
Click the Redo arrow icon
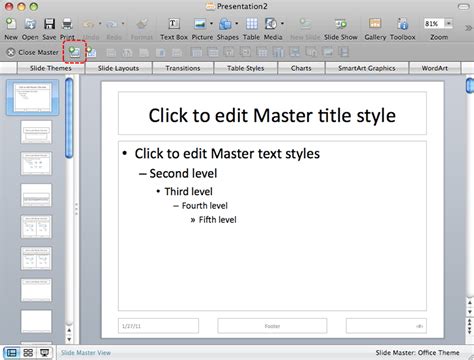(x=111, y=24)
